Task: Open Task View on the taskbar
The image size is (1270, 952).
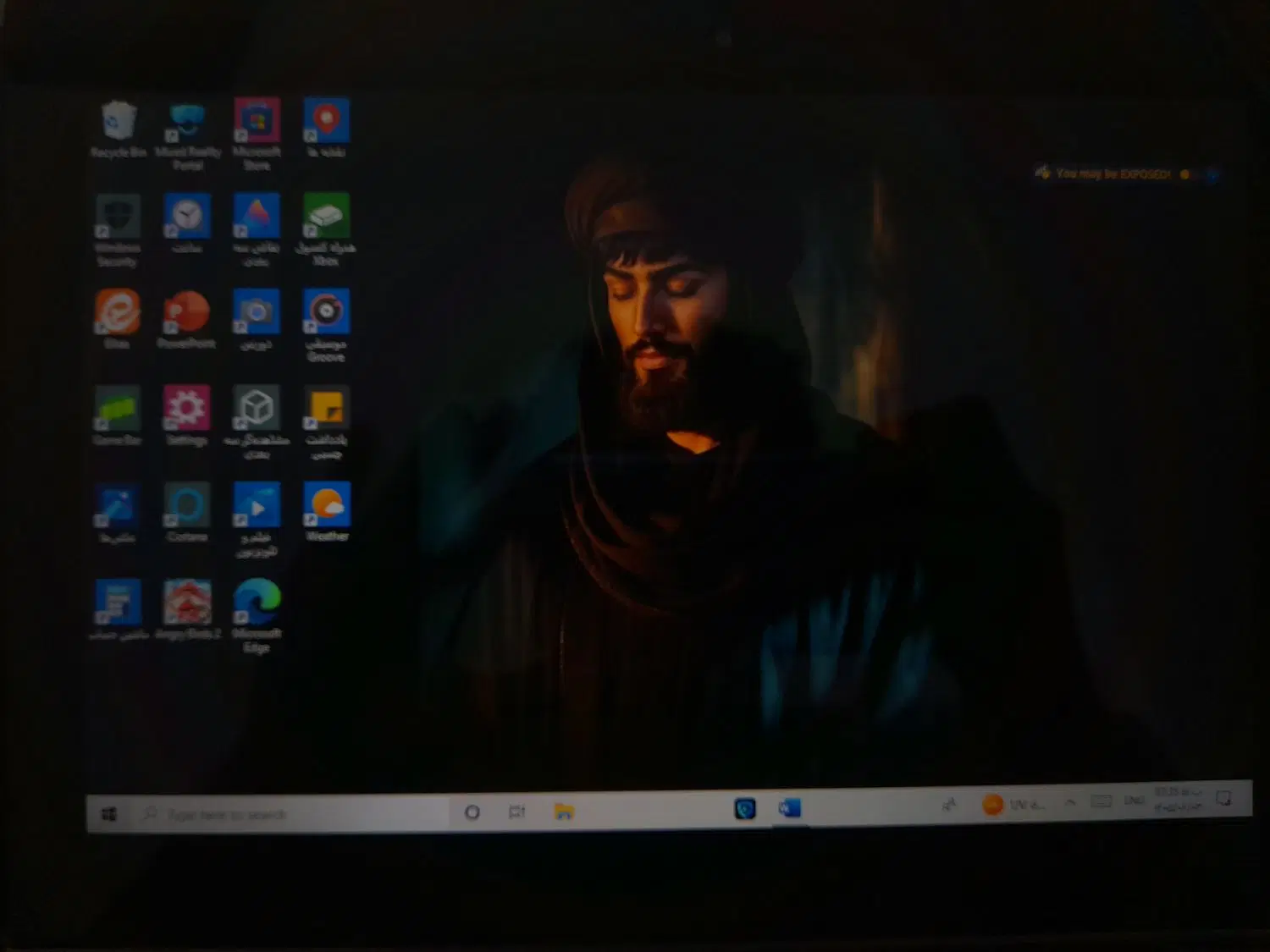Action: click(x=516, y=812)
